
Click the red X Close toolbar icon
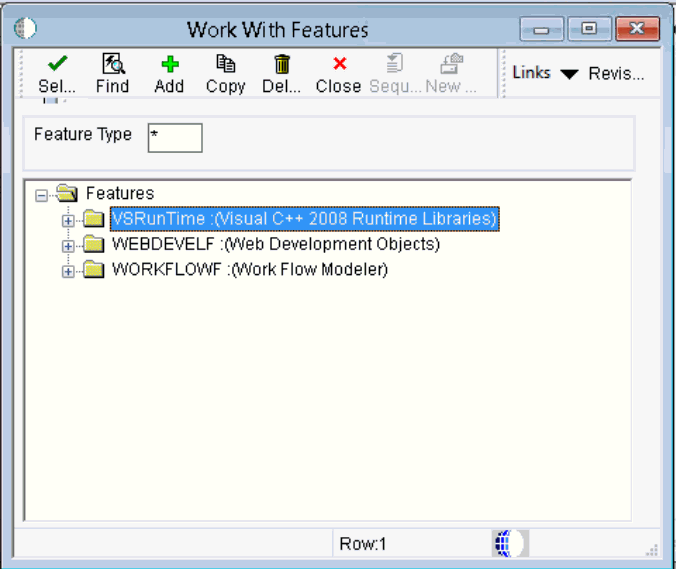[x=340, y=64]
